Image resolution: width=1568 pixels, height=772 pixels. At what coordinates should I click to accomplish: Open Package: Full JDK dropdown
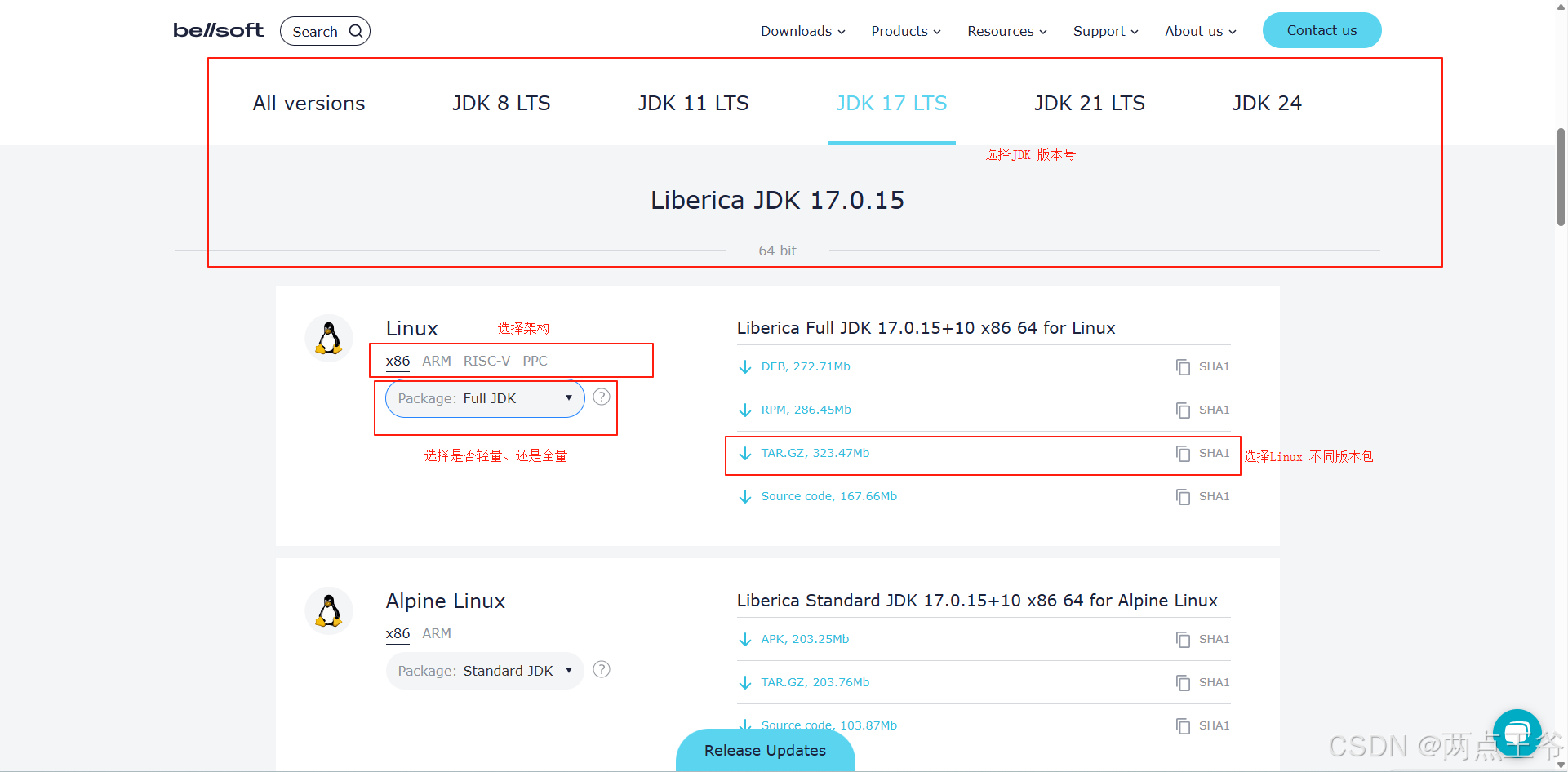click(x=485, y=398)
